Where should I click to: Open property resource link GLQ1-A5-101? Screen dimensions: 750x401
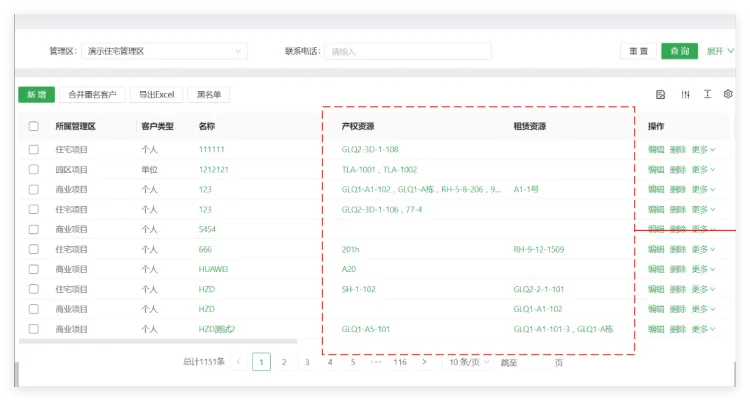click(365, 329)
